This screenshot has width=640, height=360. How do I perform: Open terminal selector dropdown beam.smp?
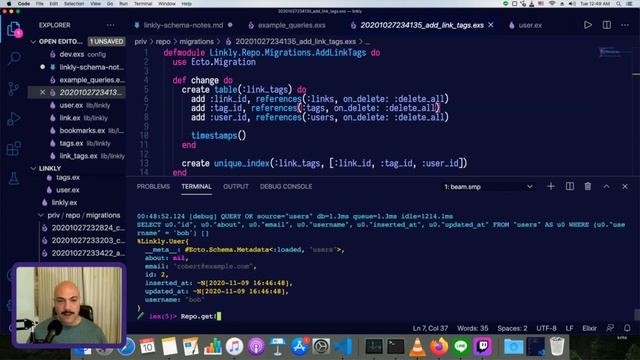489,187
